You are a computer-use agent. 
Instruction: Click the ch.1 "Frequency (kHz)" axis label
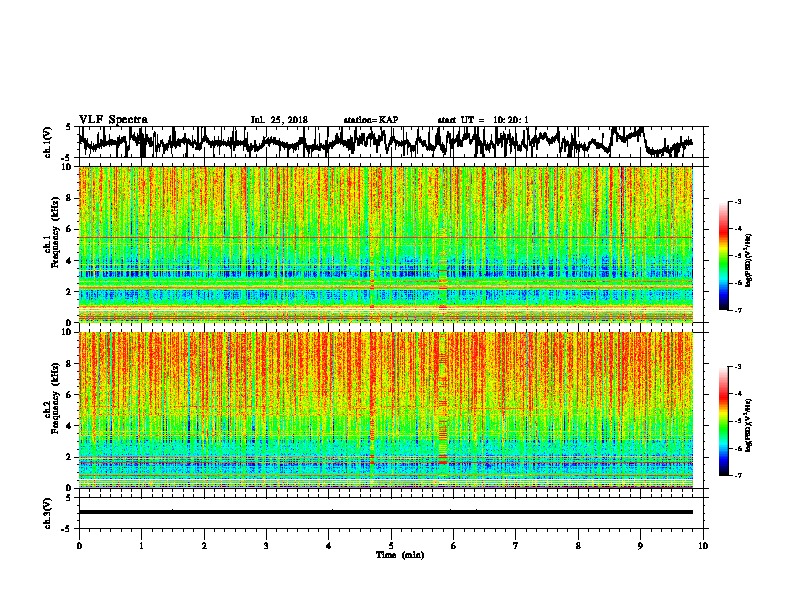coord(55,233)
